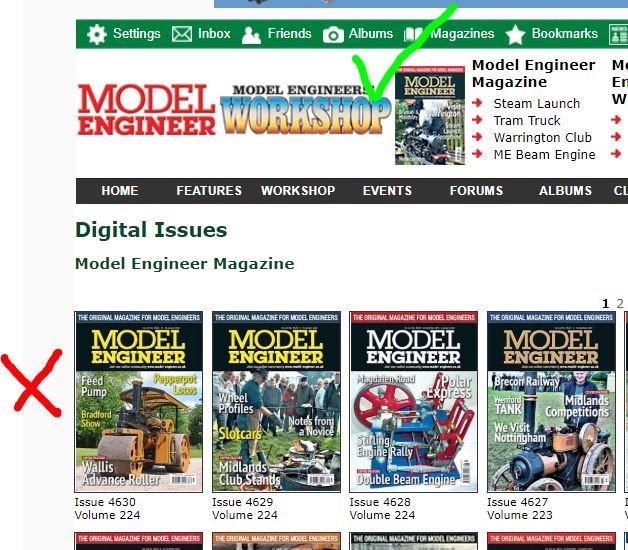628x550 pixels.
Task: Select HOME in the navigation bar
Action: 120,191
